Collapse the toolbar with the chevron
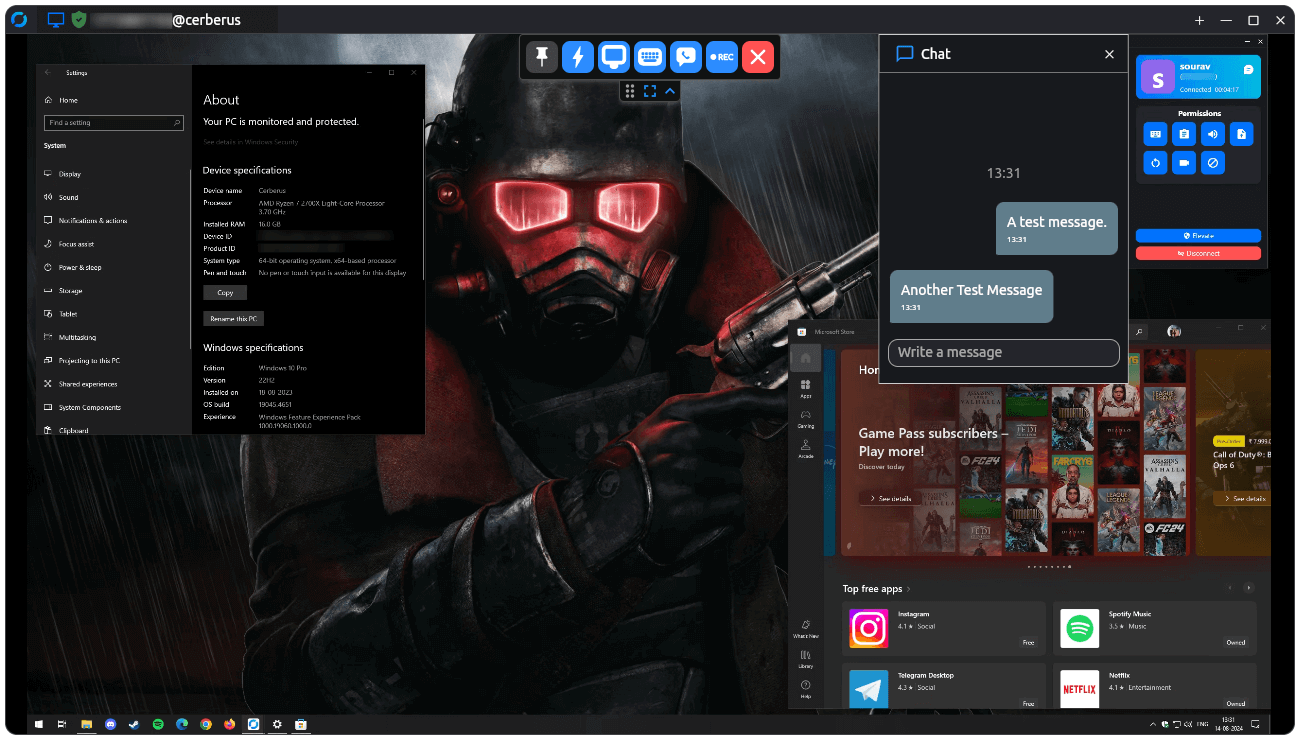1300x740 pixels. point(669,91)
